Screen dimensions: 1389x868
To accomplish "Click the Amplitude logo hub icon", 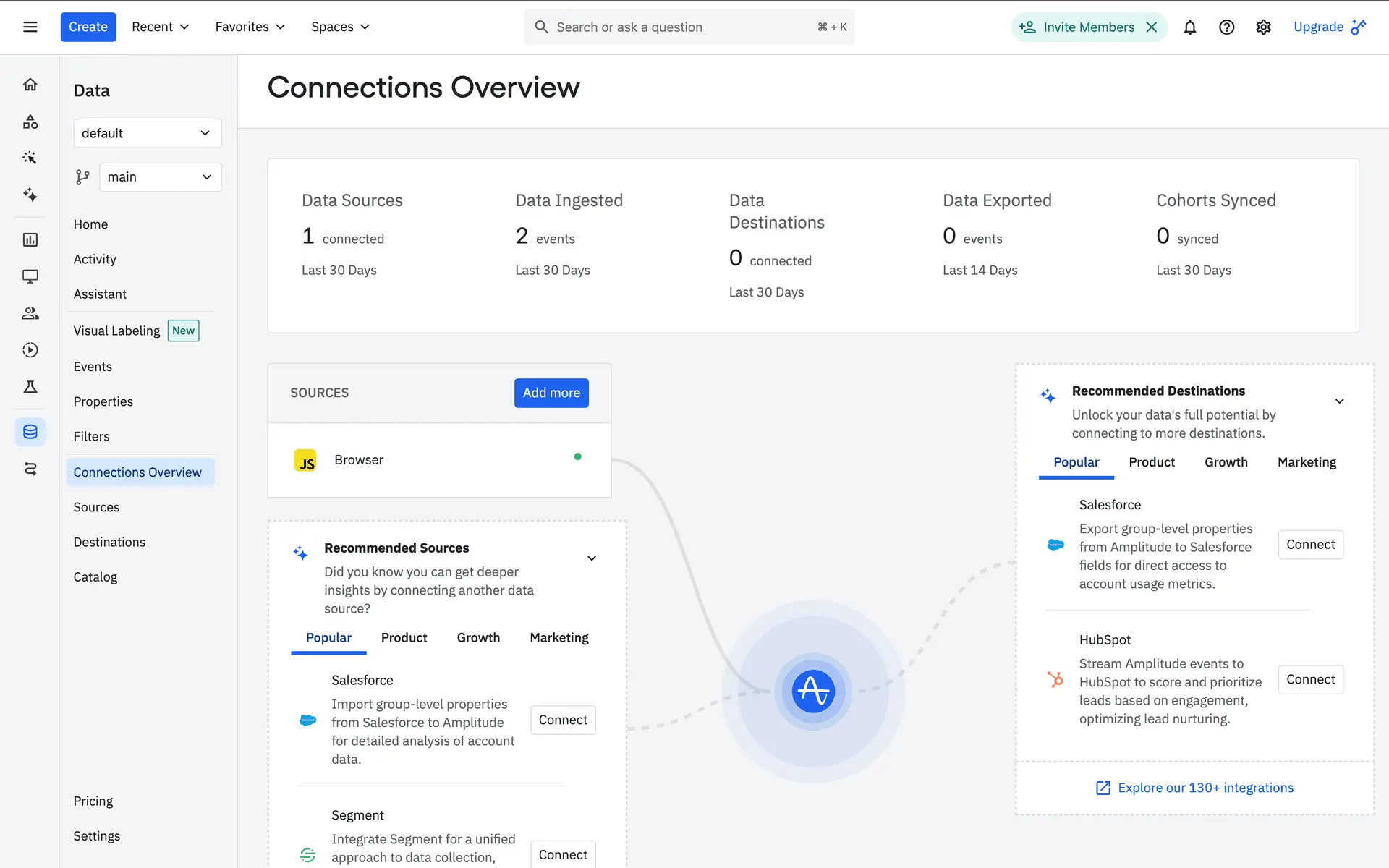I will [x=813, y=691].
